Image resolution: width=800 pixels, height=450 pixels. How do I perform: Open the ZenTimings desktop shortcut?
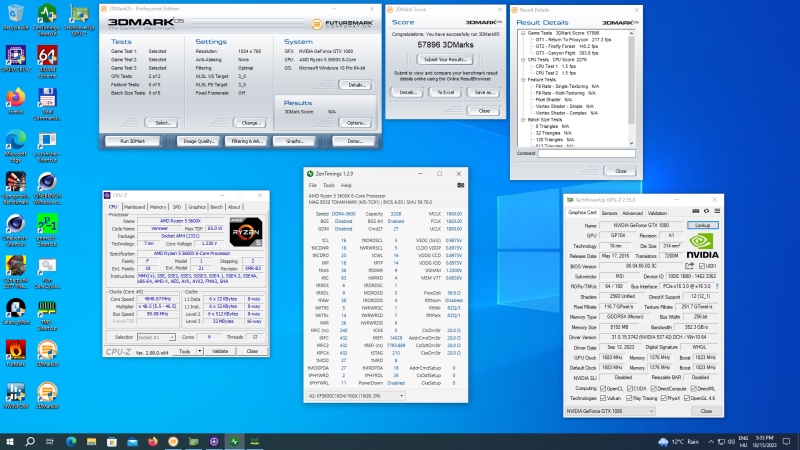coord(47,20)
